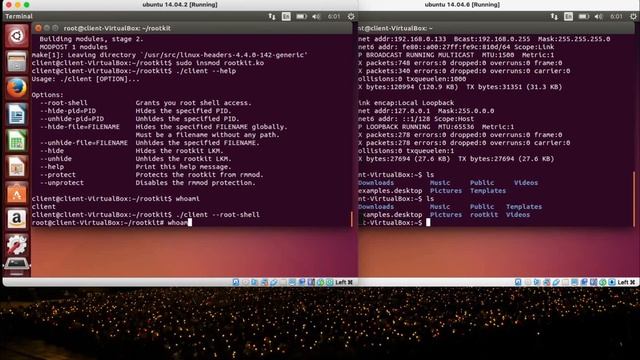Click 'examples.desktop' in first ls output
This screenshot has height=360, width=640.
[391, 191]
